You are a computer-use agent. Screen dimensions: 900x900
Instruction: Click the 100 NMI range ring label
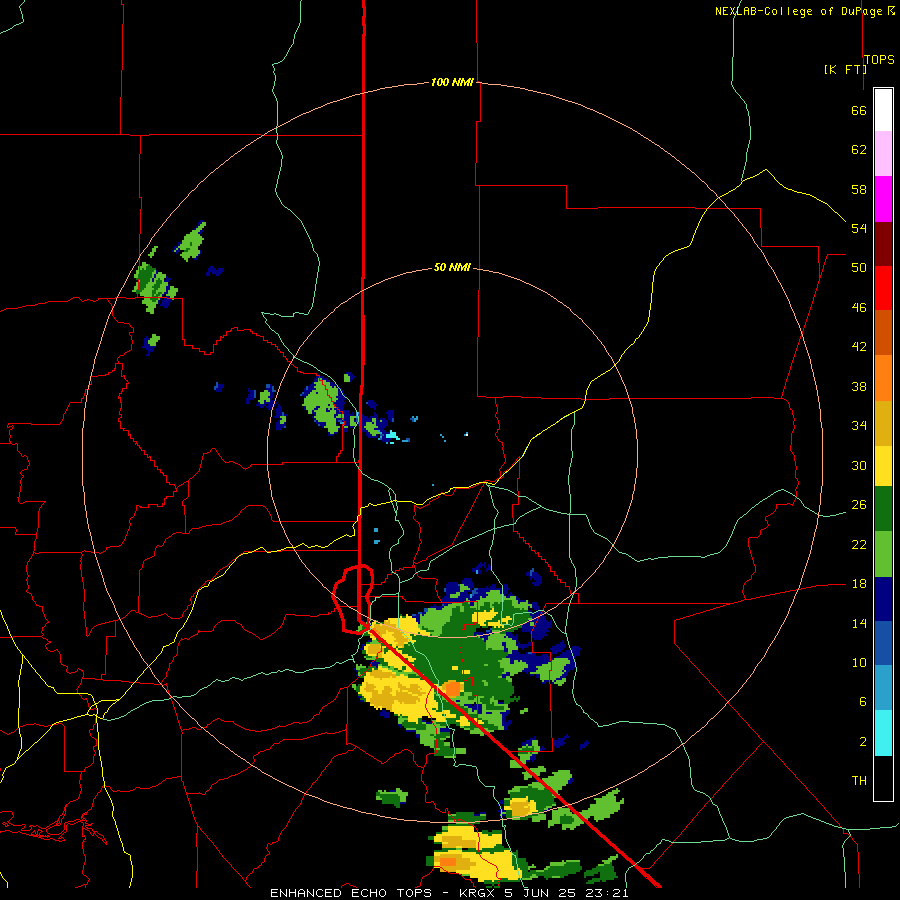(x=452, y=82)
